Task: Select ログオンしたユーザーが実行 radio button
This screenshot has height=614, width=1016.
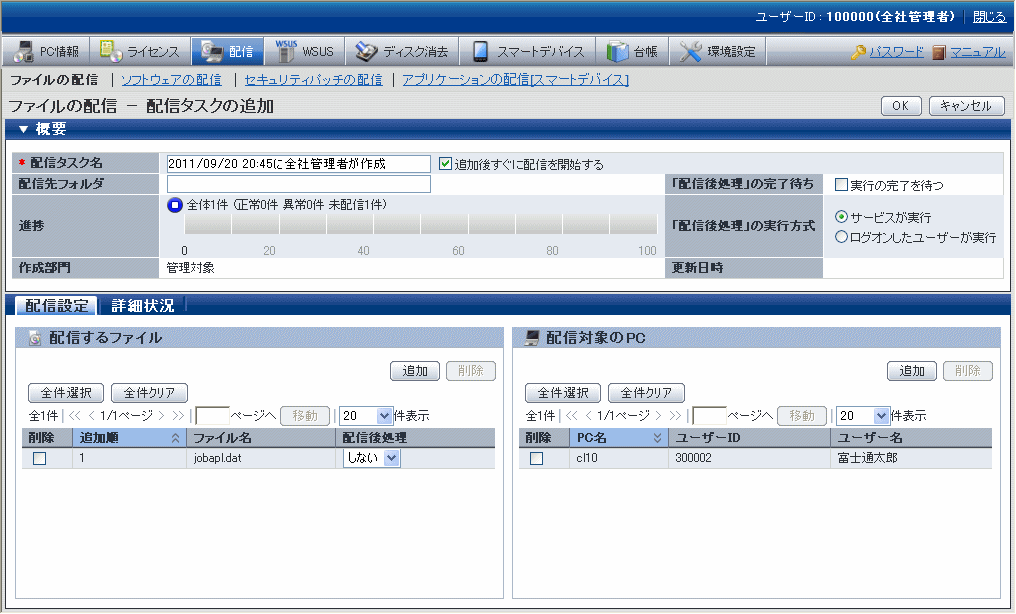Action: pos(841,237)
